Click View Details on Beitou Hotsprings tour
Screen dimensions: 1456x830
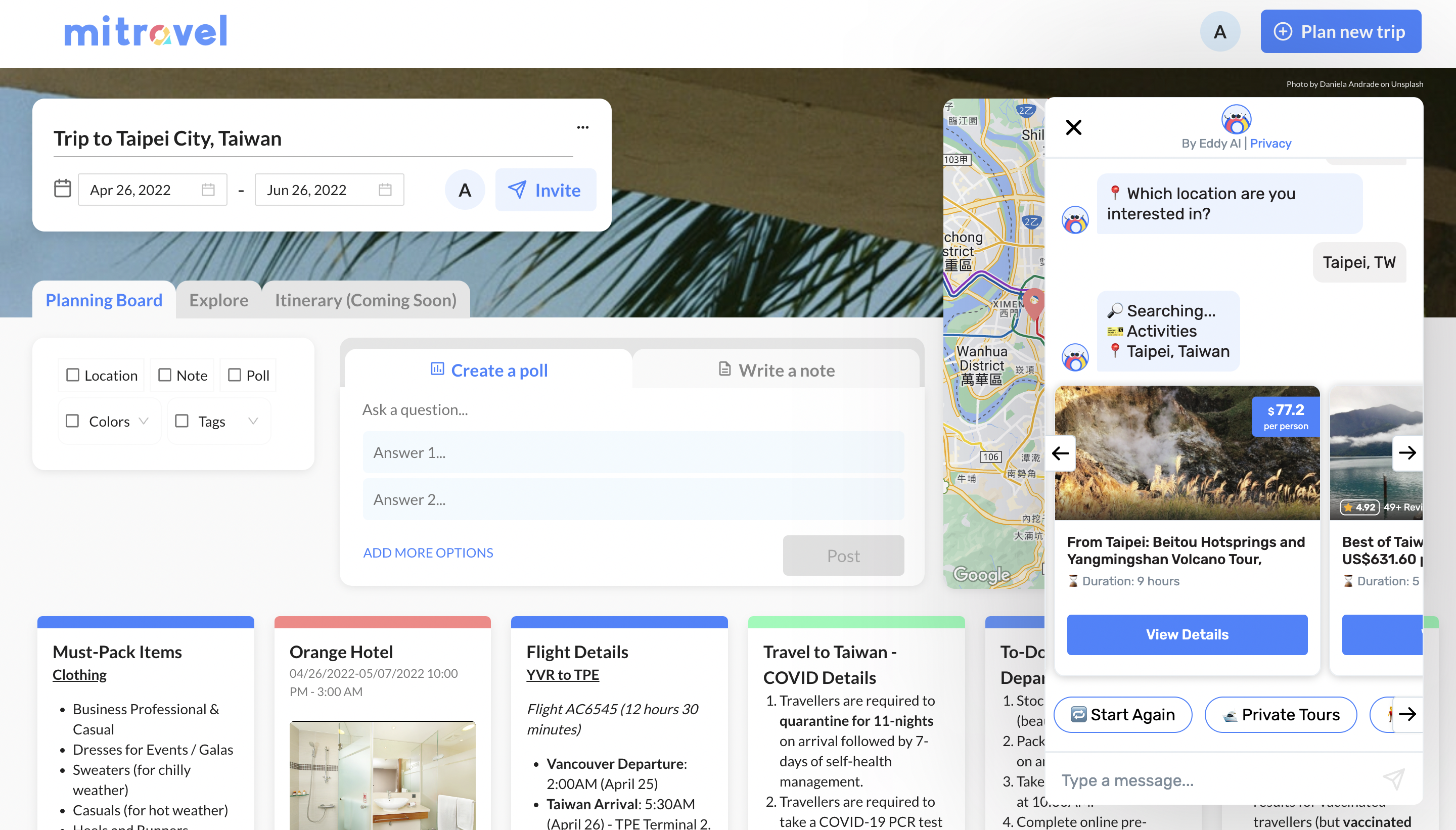click(x=1187, y=634)
